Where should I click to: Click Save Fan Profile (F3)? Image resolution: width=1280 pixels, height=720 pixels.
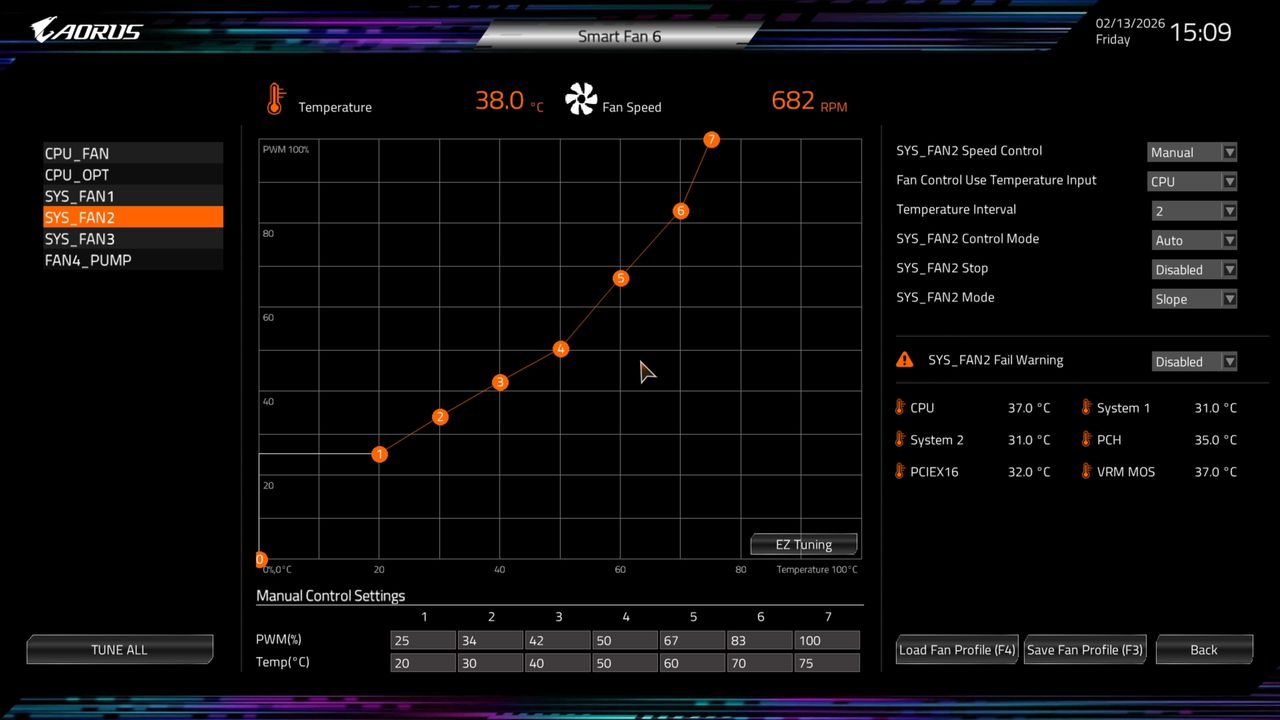pyautogui.click(x=1084, y=649)
